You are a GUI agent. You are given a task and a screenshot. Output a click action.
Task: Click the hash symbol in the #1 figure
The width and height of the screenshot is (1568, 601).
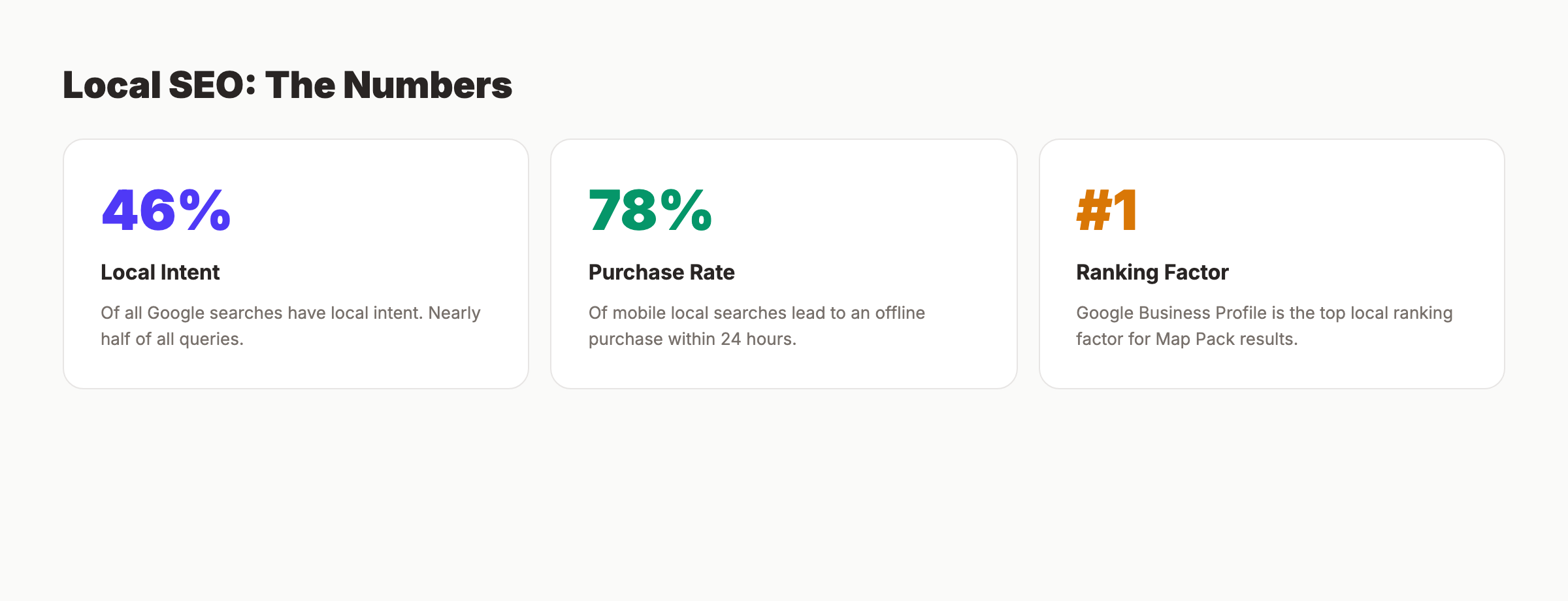coord(1094,210)
